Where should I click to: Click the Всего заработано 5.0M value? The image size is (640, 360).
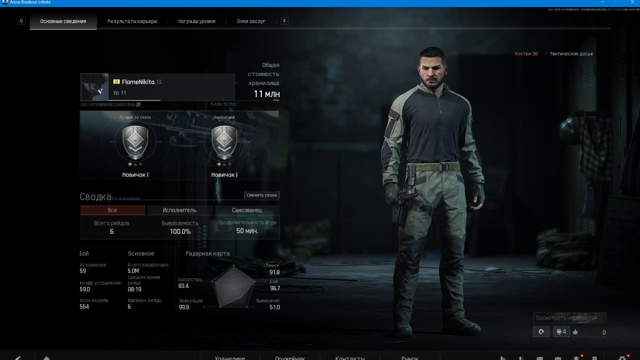(x=133, y=271)
